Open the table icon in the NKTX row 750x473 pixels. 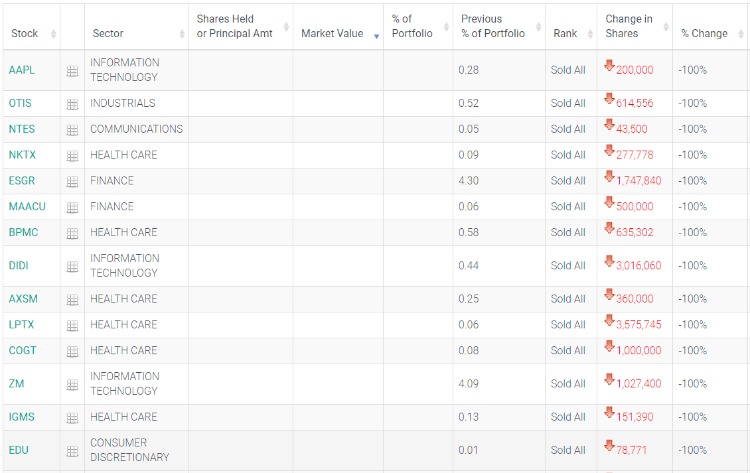72,156
